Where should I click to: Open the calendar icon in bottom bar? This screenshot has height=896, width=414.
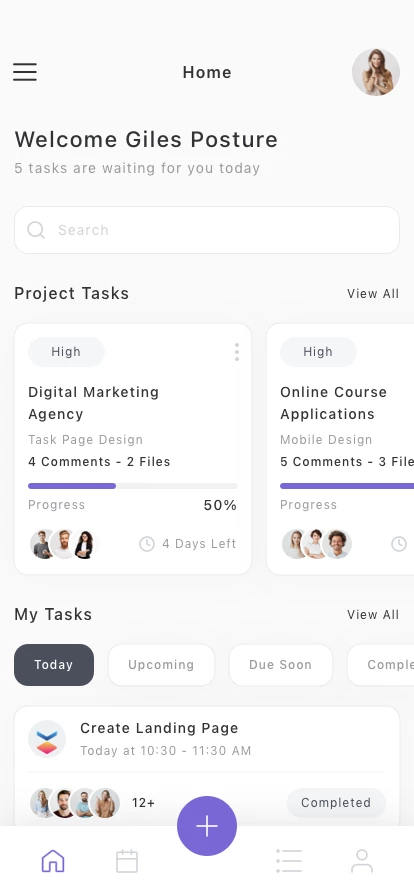tap(127, 861)
